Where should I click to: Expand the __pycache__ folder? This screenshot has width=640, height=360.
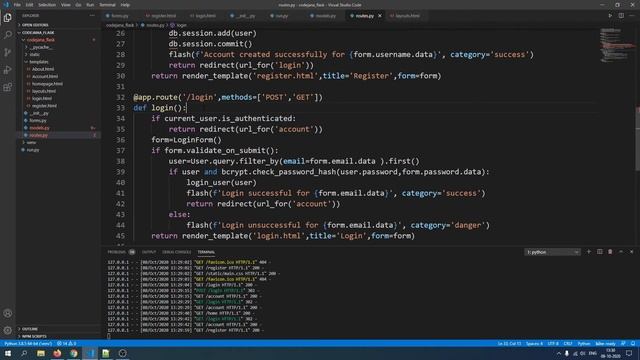(40, 47)
